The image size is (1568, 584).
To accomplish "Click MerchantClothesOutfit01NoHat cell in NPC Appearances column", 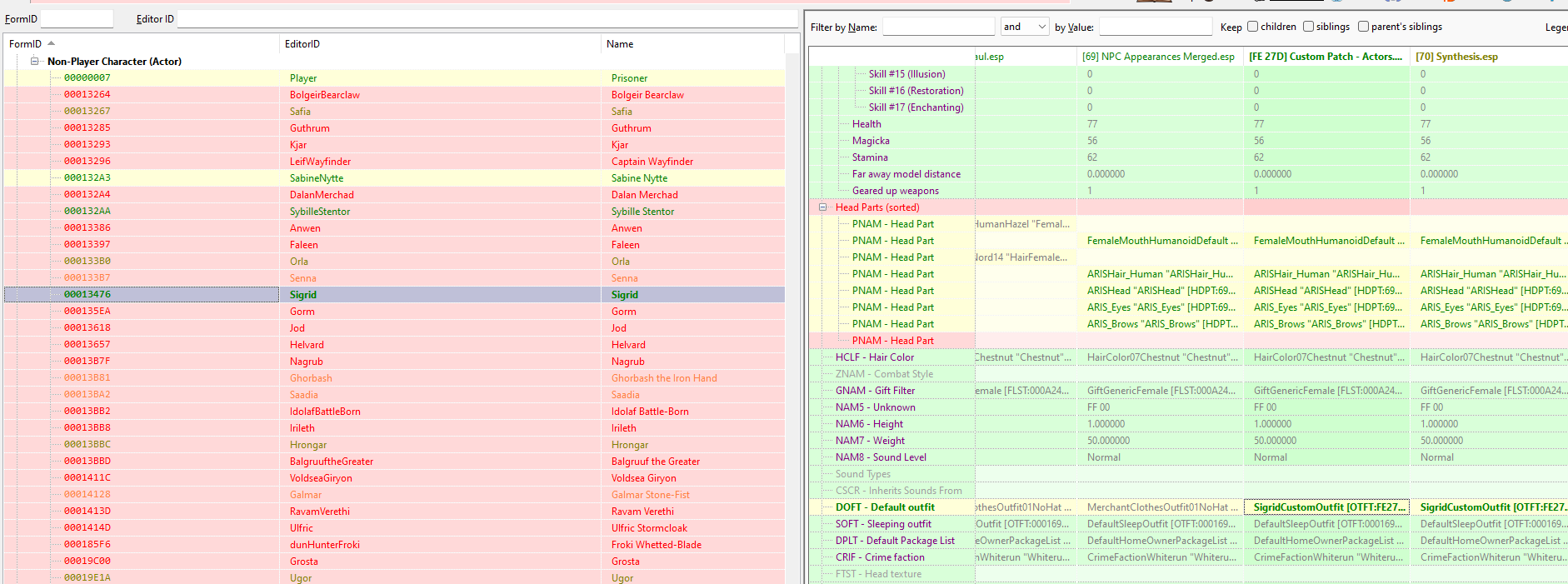I will (1160, 507).
